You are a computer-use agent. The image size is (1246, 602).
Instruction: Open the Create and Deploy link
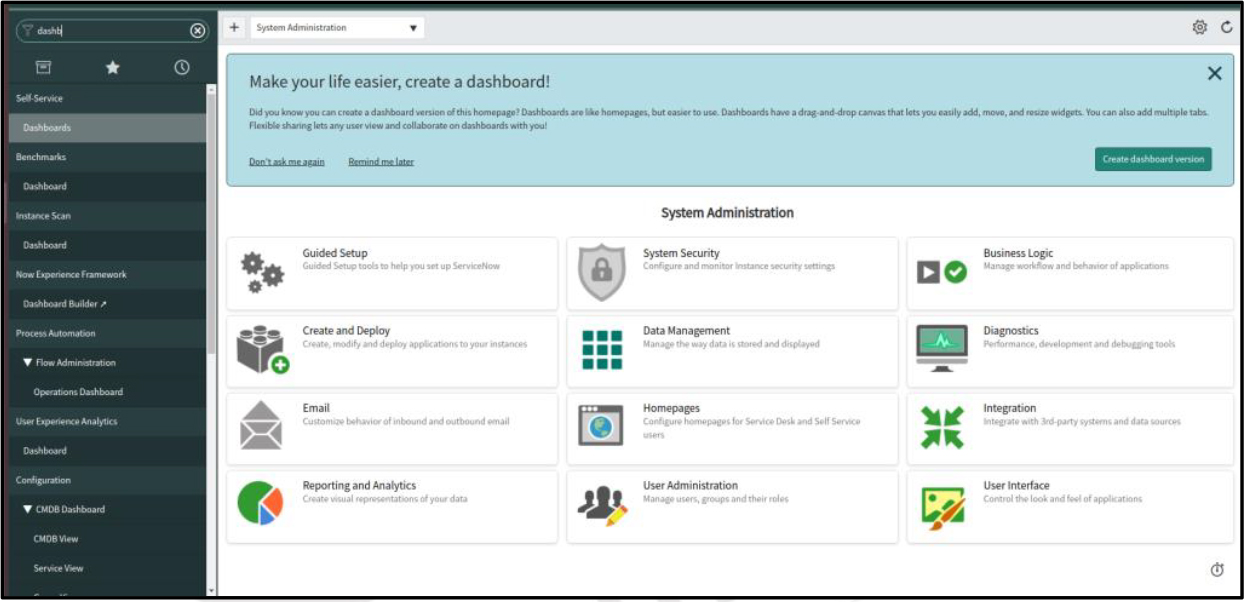pos(346,330)
